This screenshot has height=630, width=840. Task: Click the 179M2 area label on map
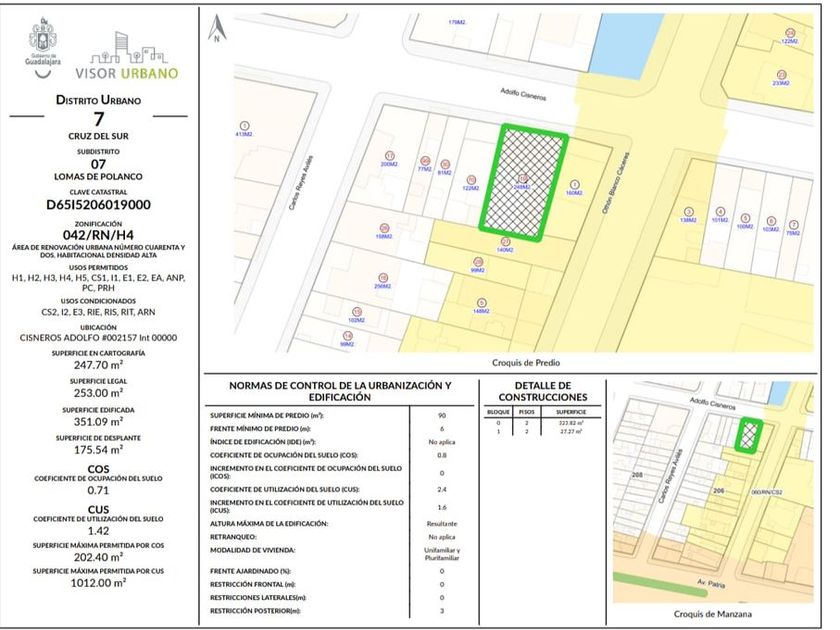click(x=457, y=22)
